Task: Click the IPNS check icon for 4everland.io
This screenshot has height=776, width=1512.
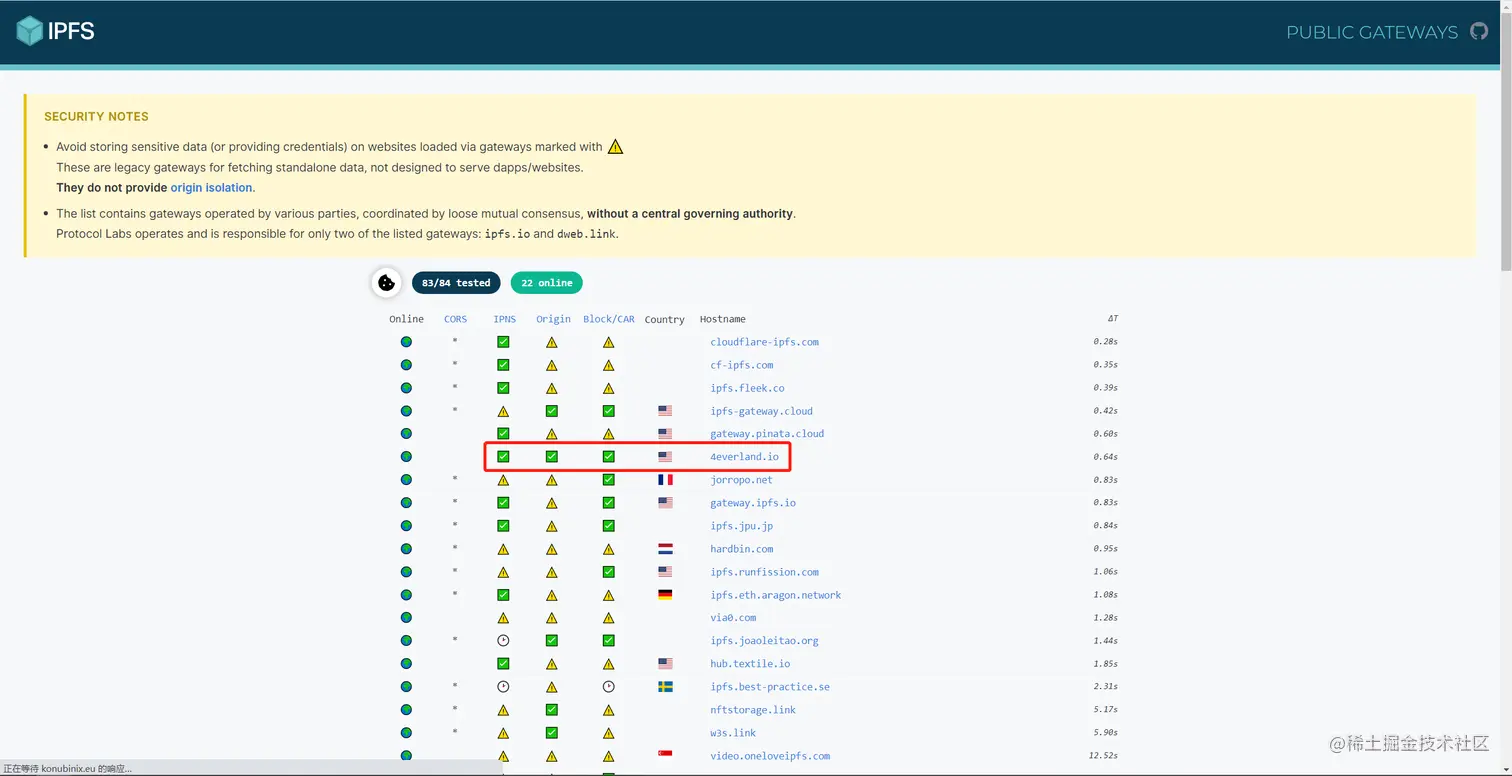Action: pyautogui.click(x=503, y=457)
